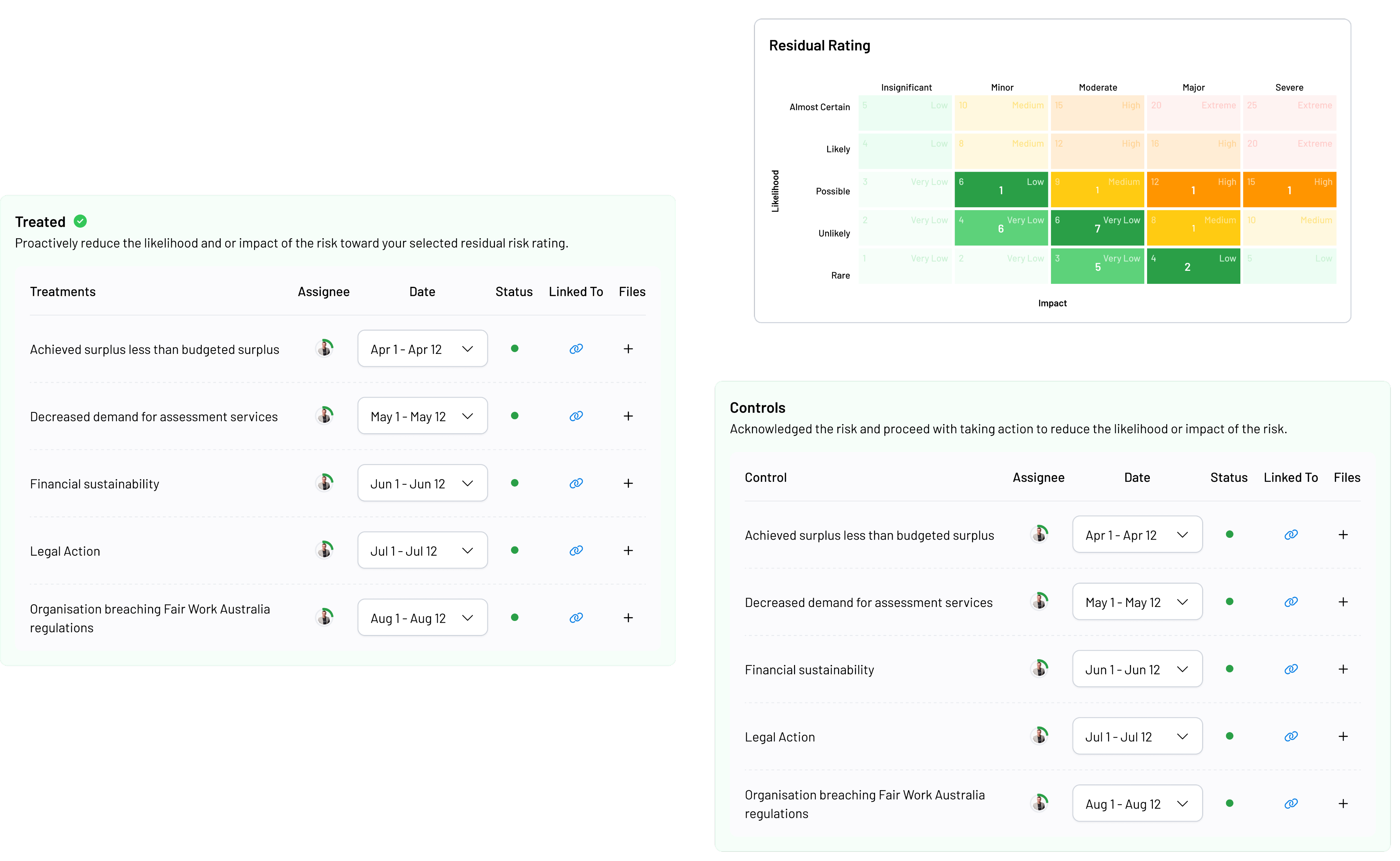Screen dimensions: 1400x861
Task: Select Unlikely-Moderate cell showing count 7
Action: tap(1097, 228)
